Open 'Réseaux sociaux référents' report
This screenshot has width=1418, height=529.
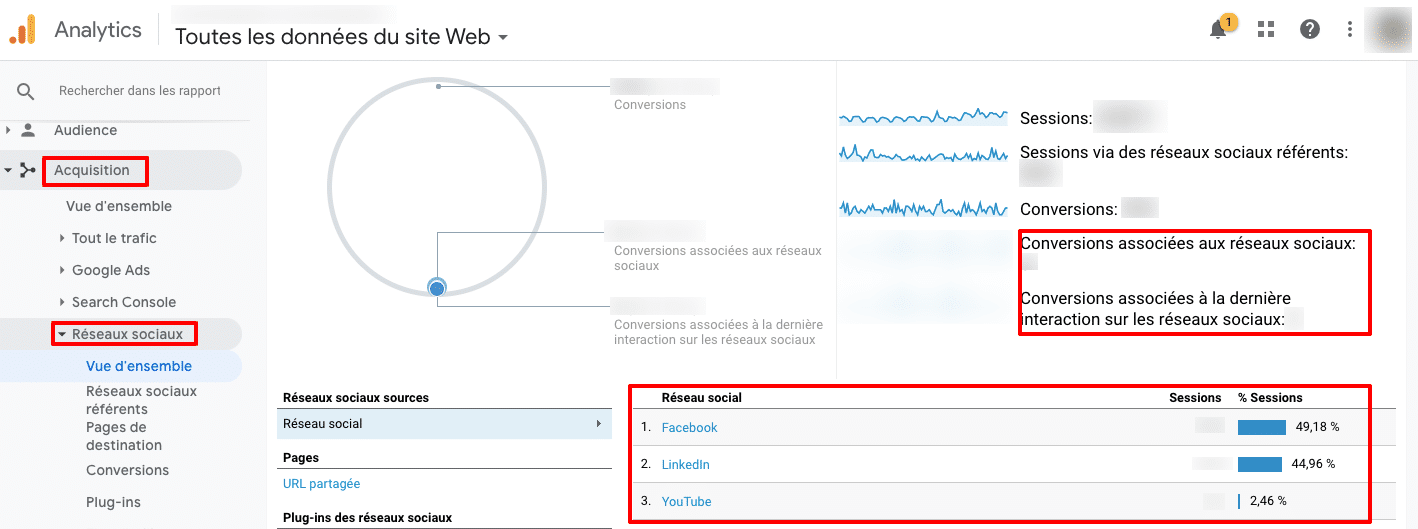tap(141, 400)
